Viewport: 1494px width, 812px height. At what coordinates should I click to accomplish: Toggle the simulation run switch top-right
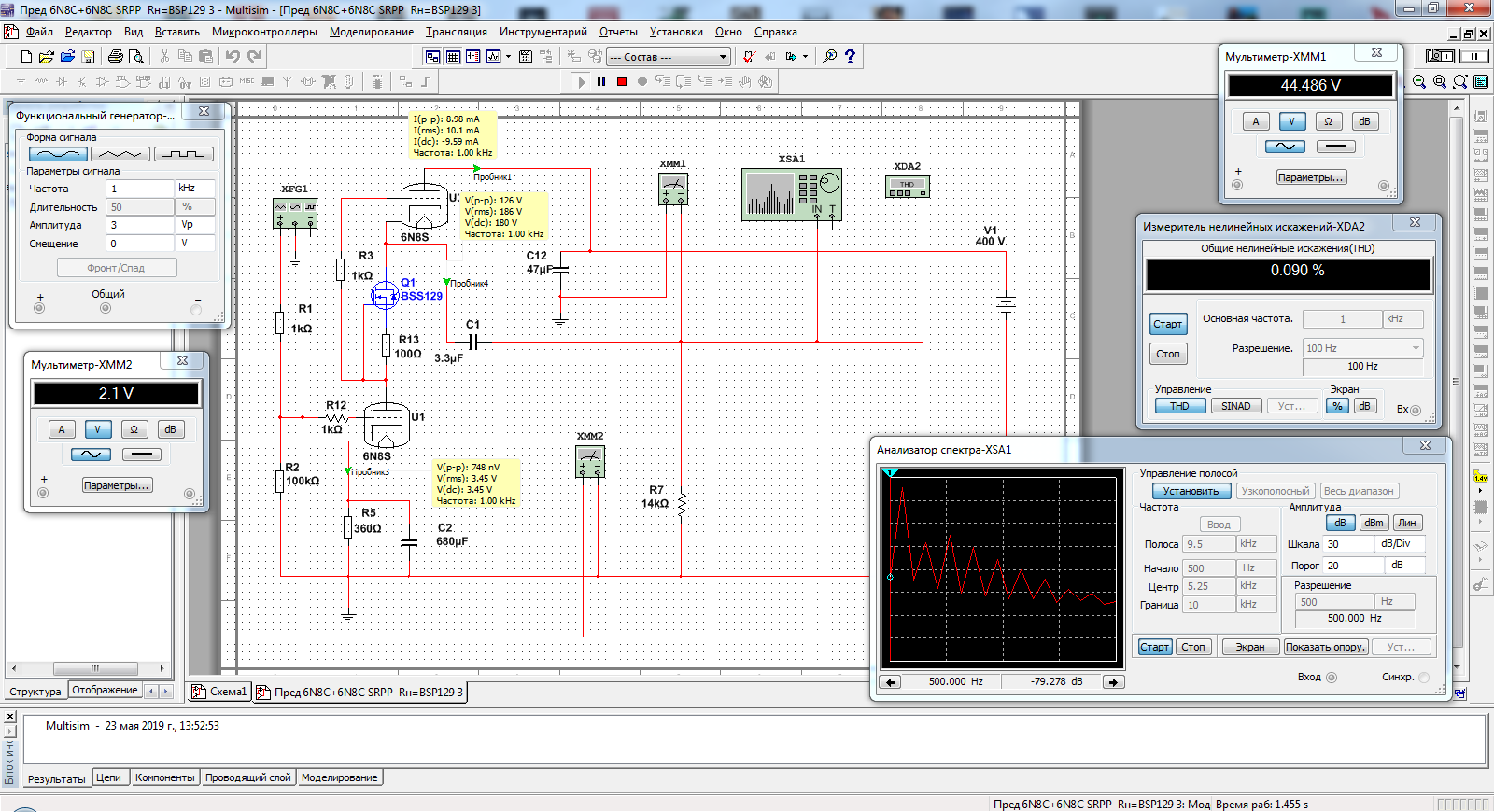1440,56
